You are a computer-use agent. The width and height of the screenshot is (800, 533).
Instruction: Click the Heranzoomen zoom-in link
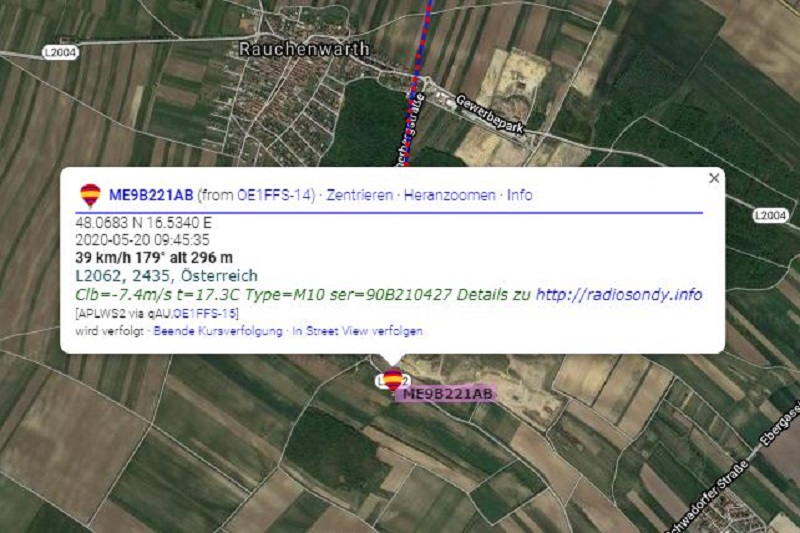pos(449,195)
